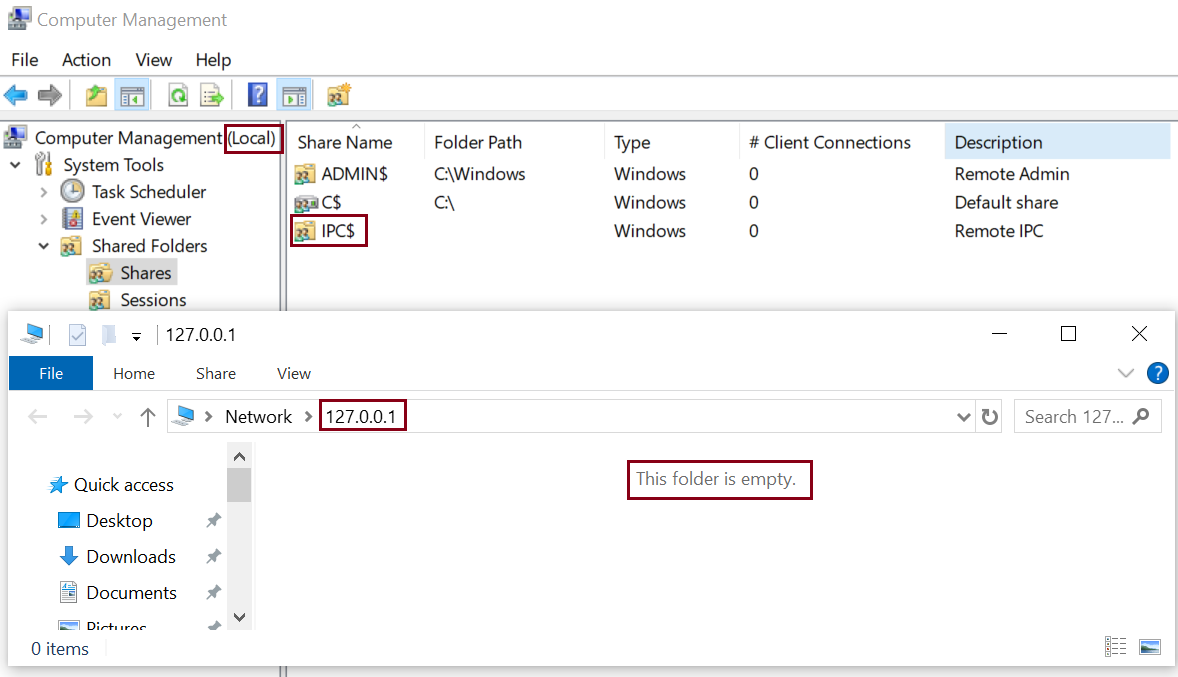Show or hide the Action pane

point(293,95)
